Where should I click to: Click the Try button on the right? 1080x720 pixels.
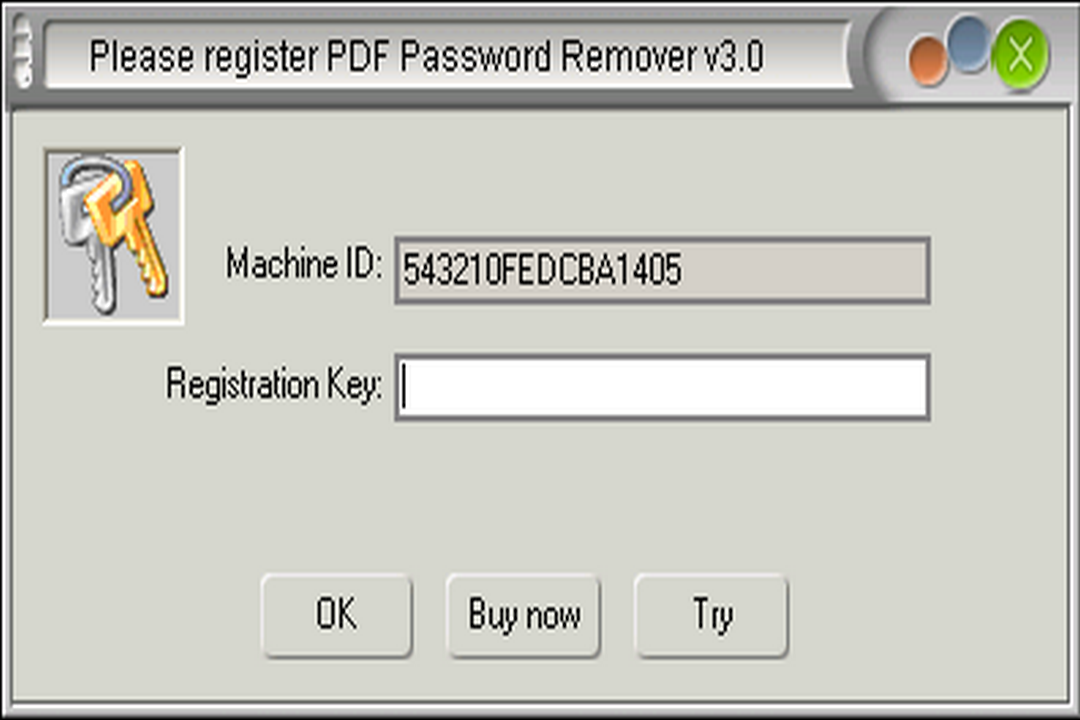click(x=711, y=616)
